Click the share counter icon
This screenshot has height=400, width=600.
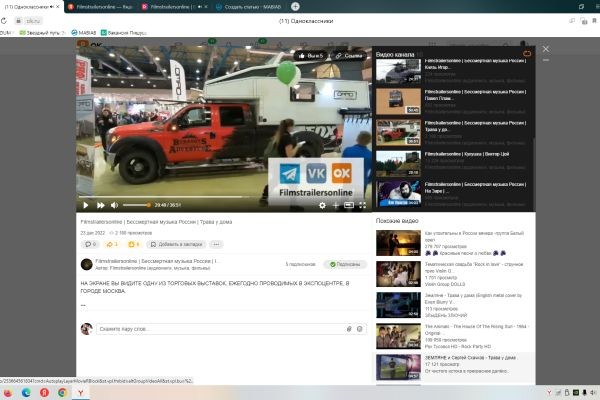coord(112,244)
